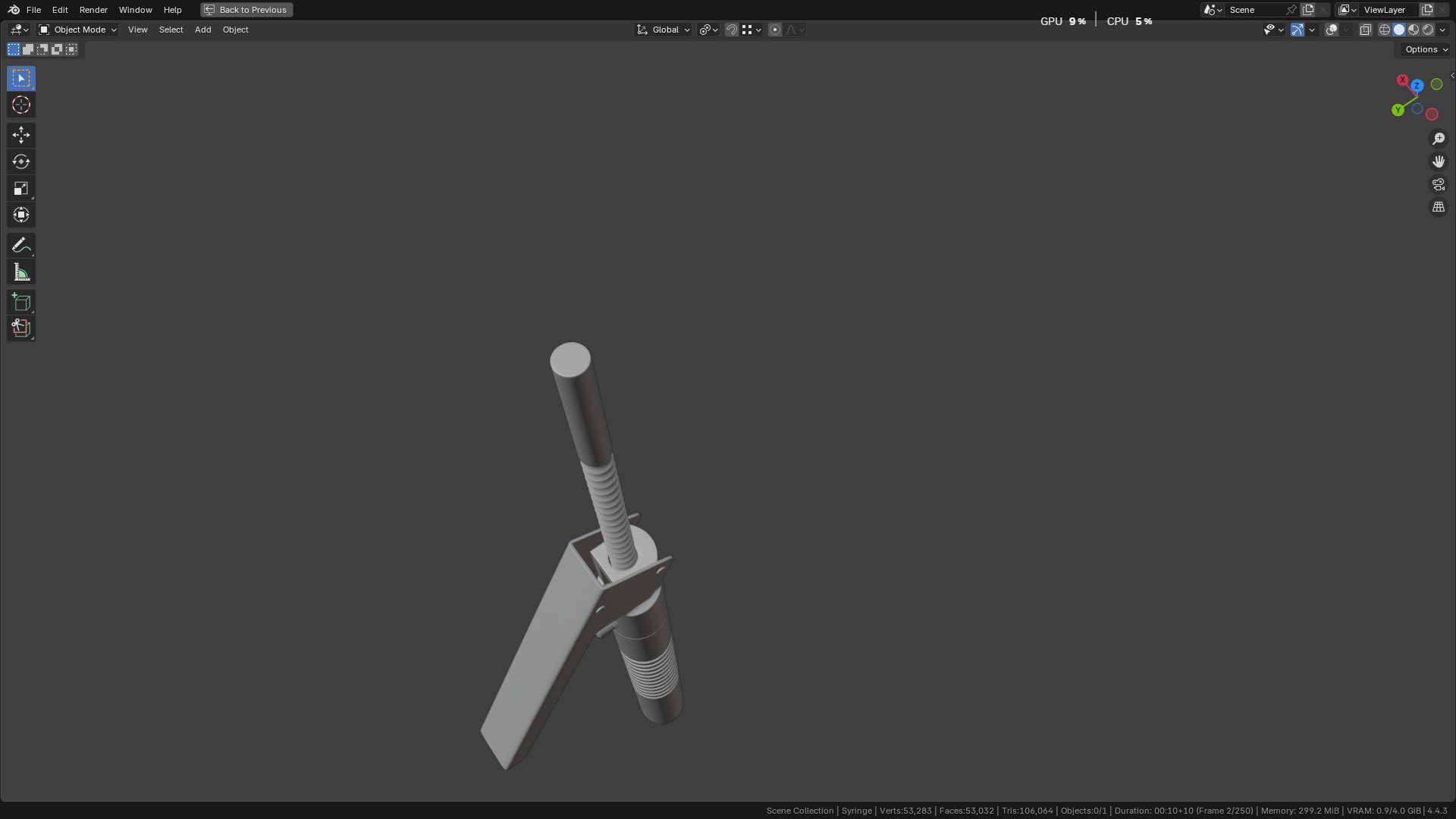The image size is (1456, 819).
Task: Toggle camera view with camera icon
Action: [x=1439, y=184]
